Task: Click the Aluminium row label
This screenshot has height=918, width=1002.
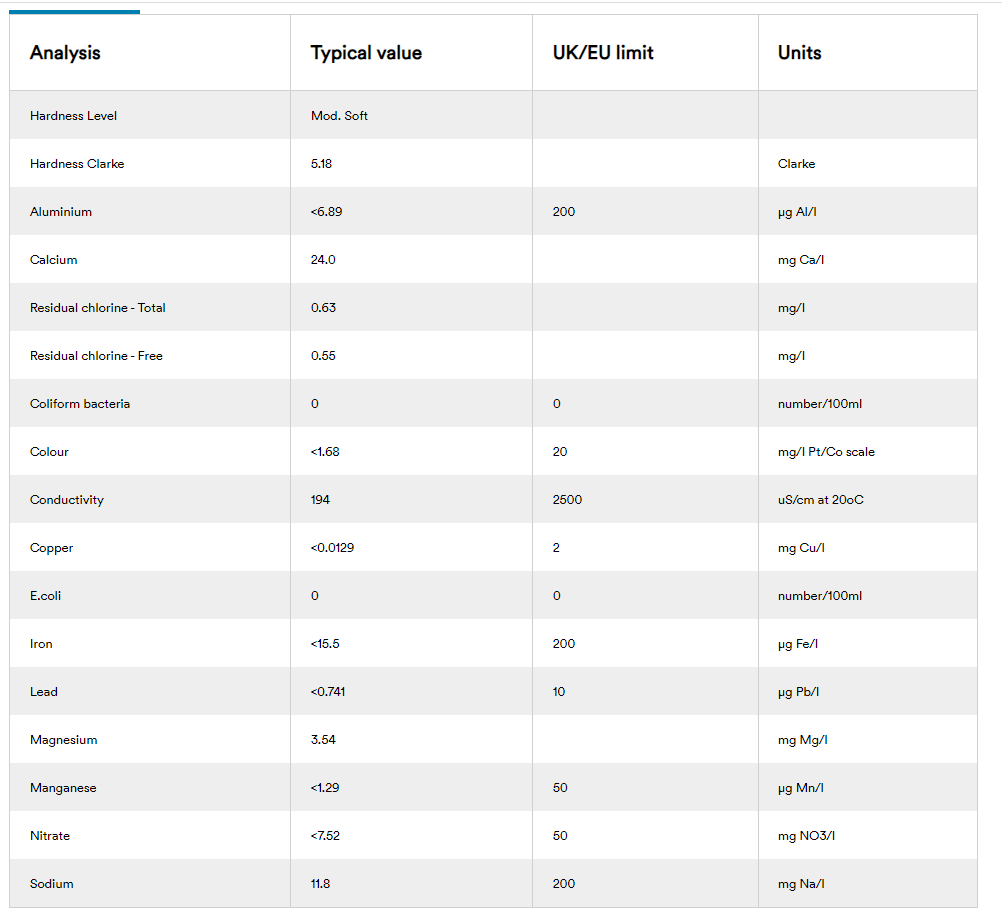Action: point(61,212)
